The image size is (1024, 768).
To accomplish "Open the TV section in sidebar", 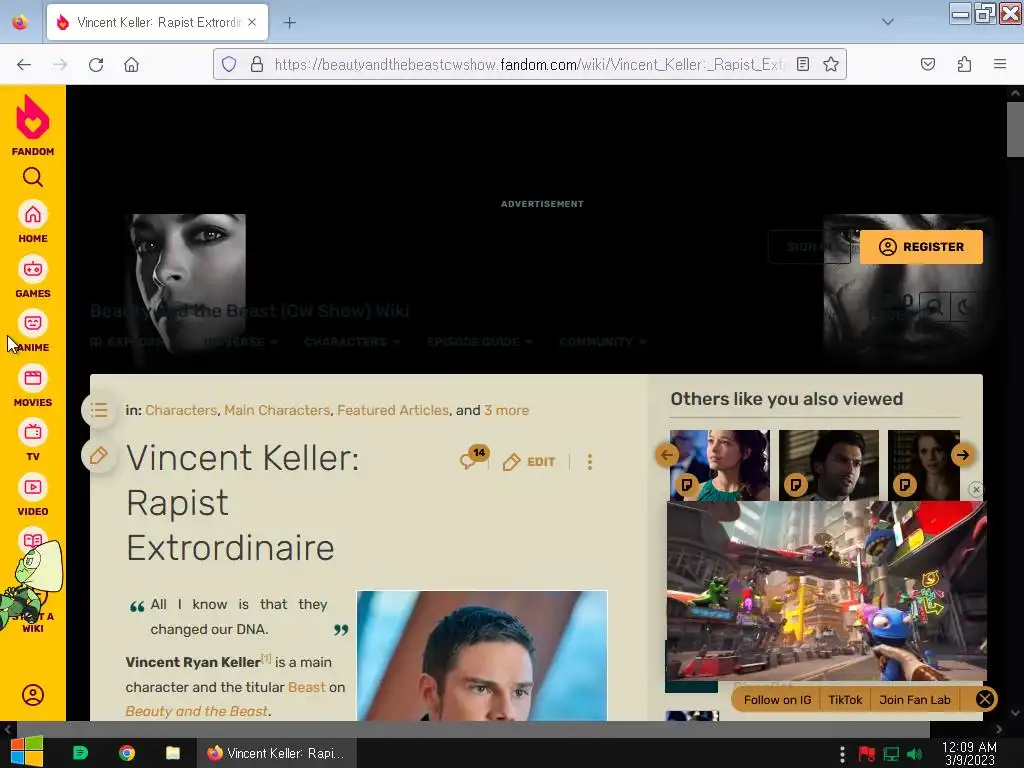I will point(33,441).
